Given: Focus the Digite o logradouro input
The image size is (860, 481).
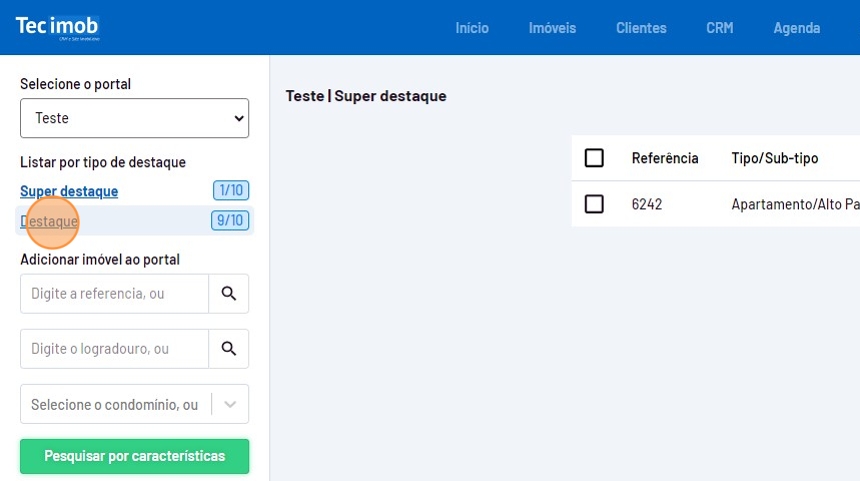Looking at the screenshot, I should coord(114,349).
